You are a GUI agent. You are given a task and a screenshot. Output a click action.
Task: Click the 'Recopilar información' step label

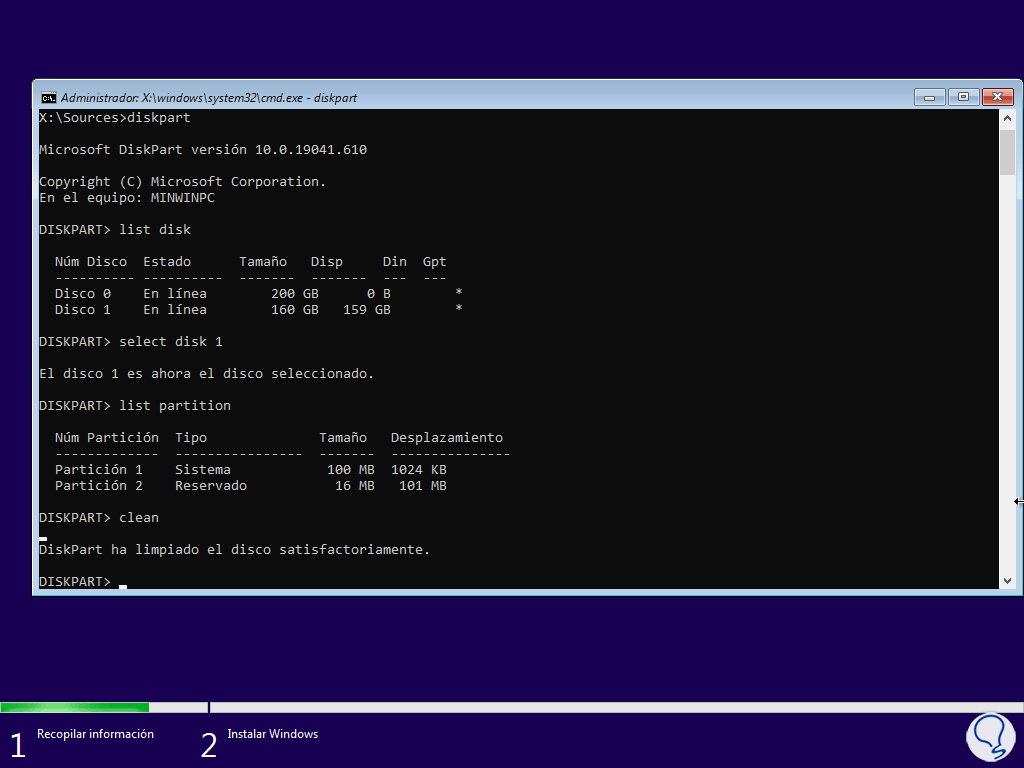point(95,734)
